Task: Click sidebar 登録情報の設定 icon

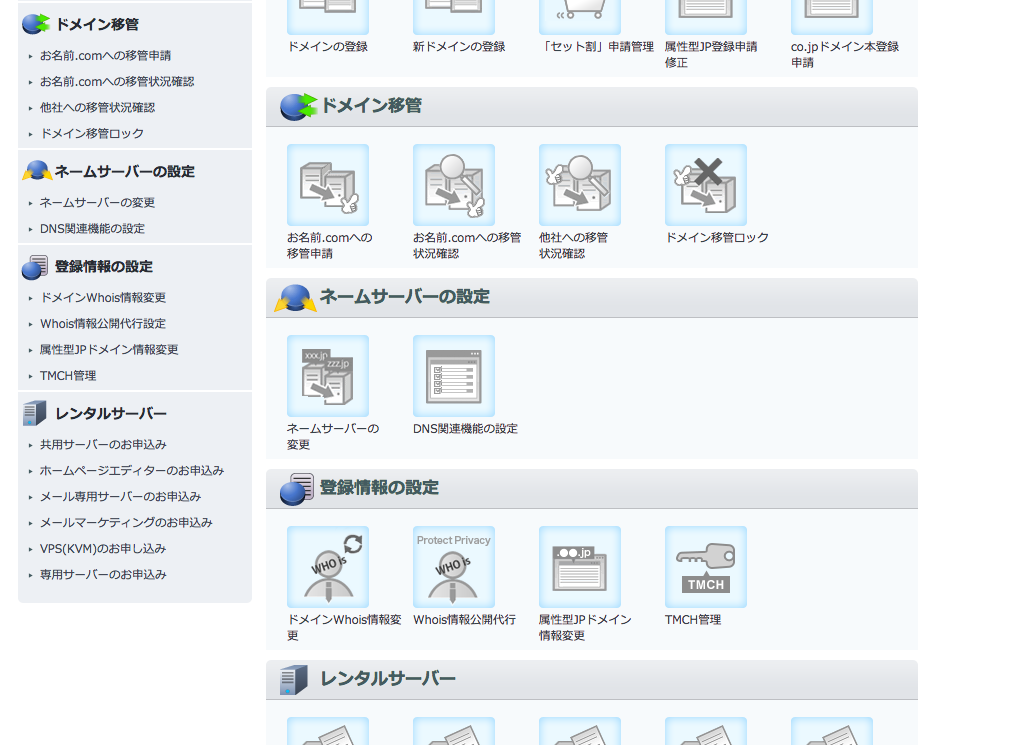Action: (35, 267)
